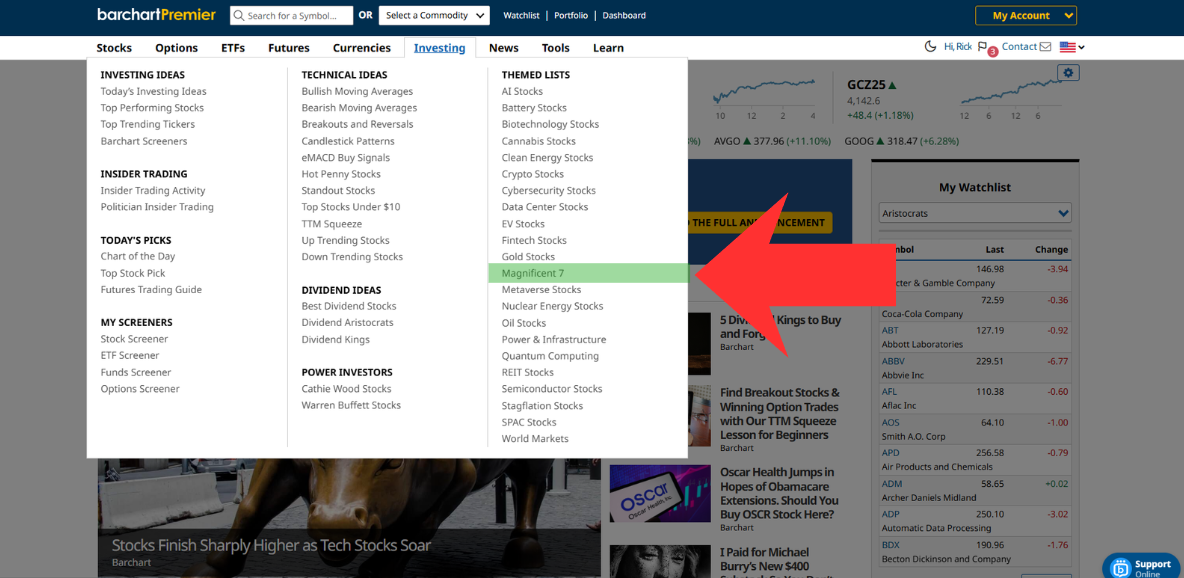
Task: Open Dividend Aristocrats link
Action: (x=347, y=323)
